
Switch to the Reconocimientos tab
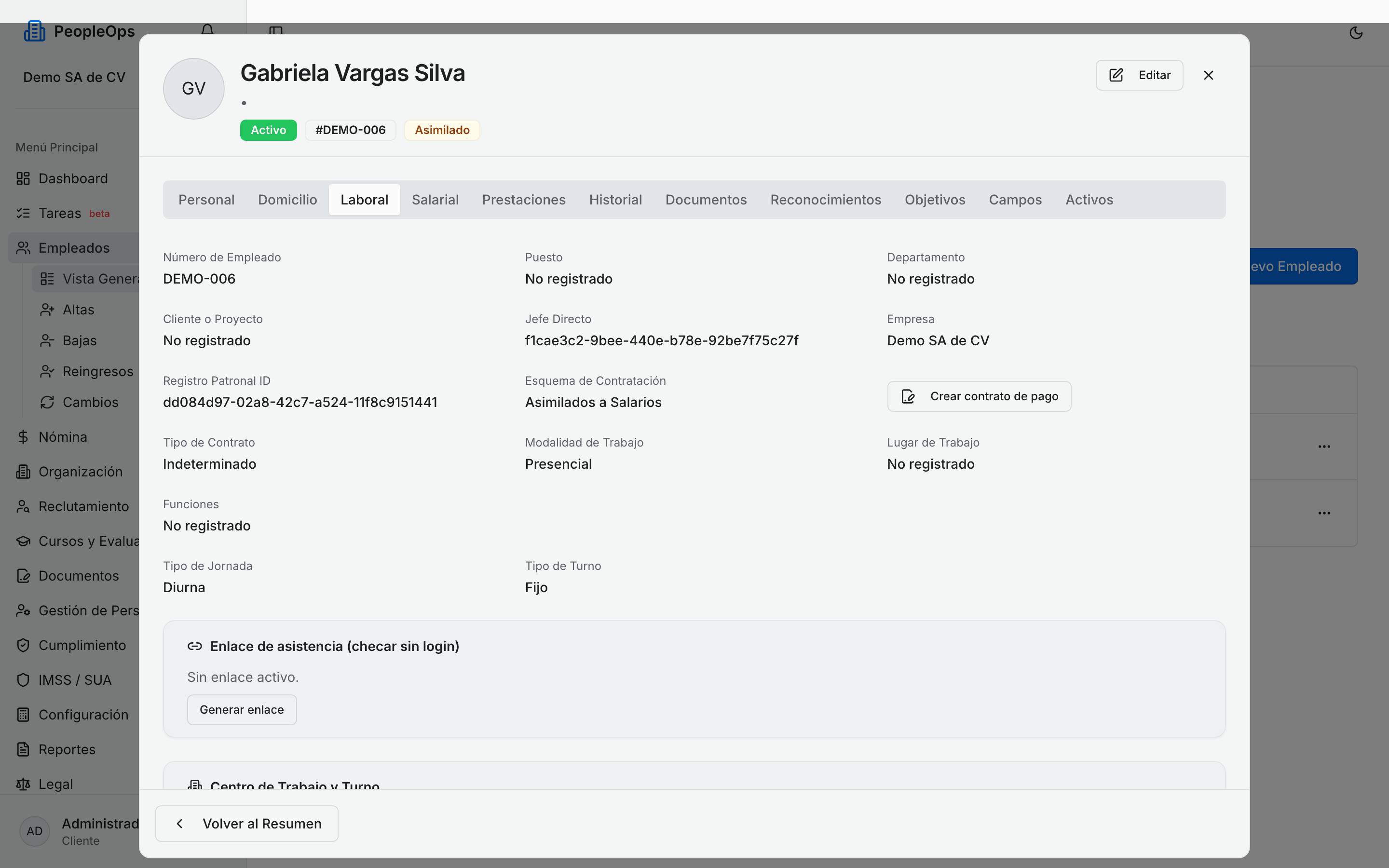pos(826,200)
